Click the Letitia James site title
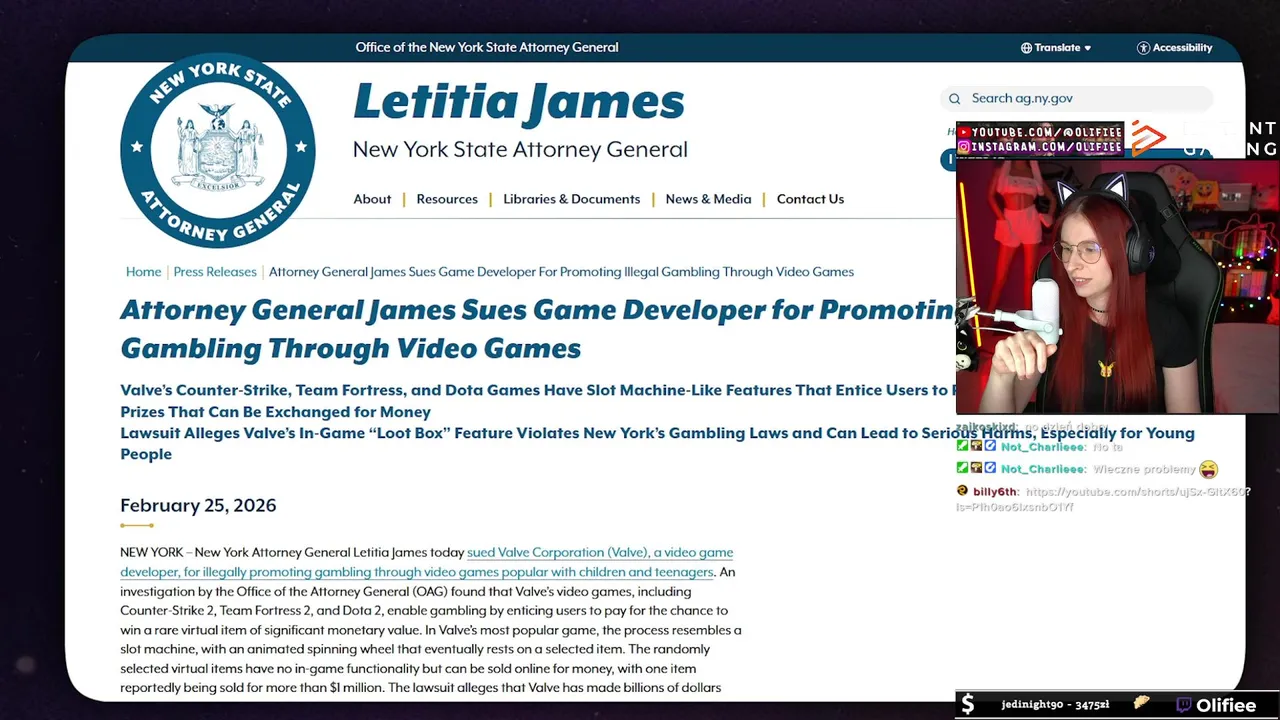 519,102
